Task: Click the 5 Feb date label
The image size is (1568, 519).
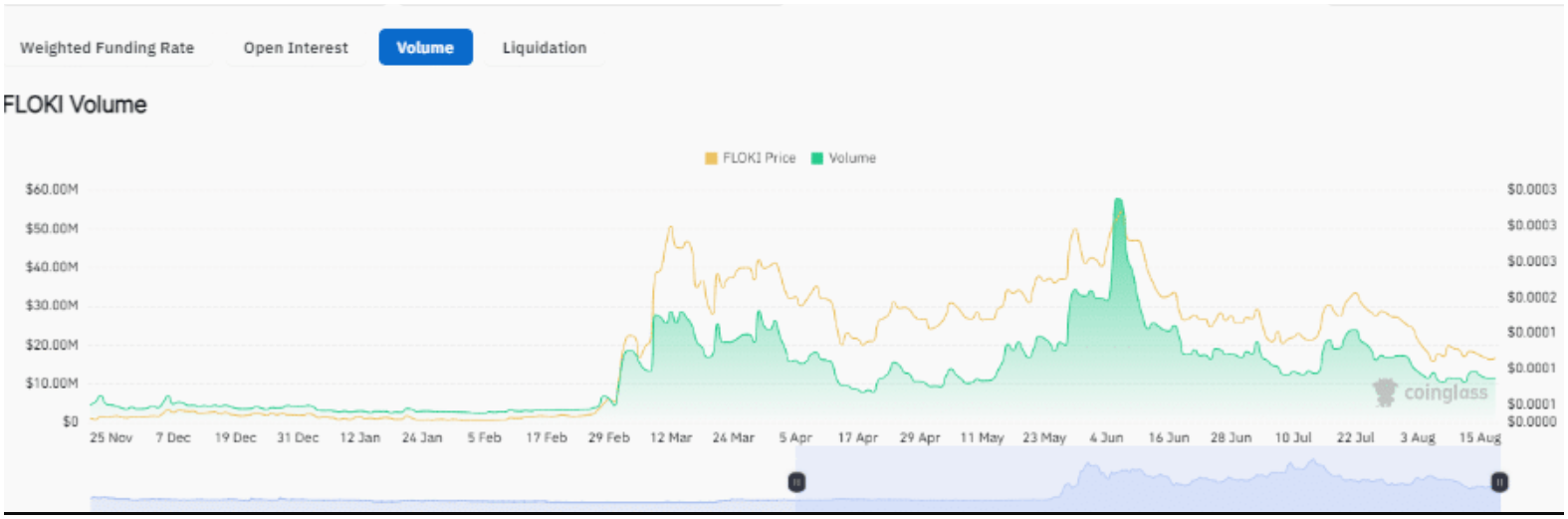Action: (484, 437)
